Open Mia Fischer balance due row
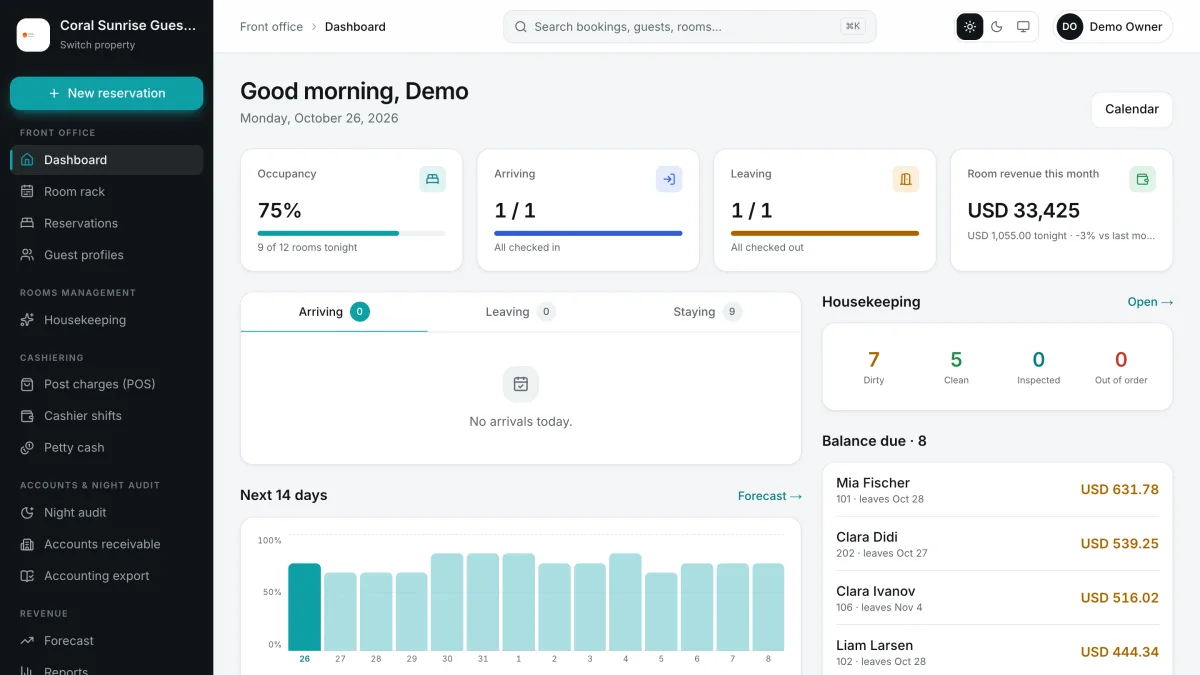Screen dimensions: 1200x675 997,490
